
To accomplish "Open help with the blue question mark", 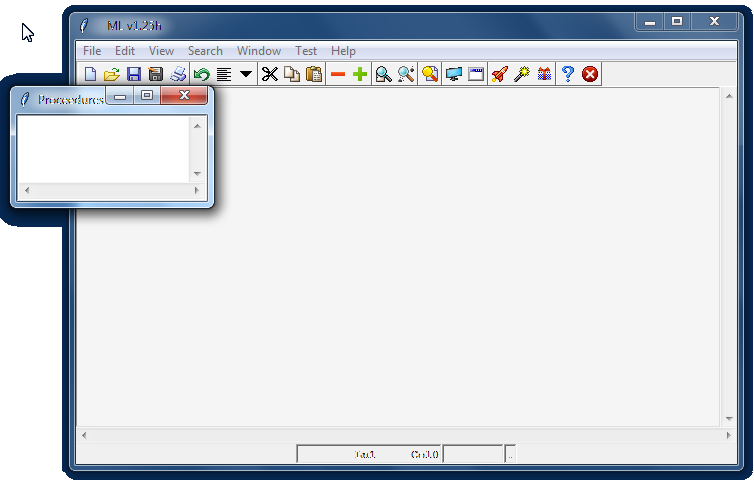I will point(567,74).
